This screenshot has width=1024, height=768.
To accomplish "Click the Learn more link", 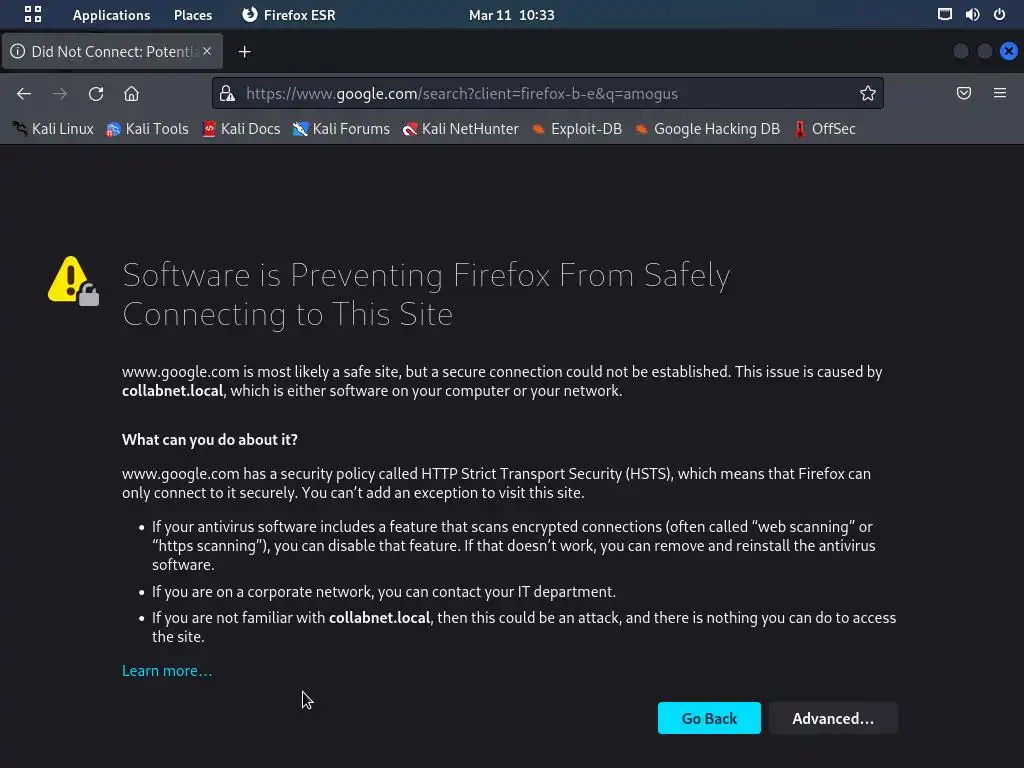I will tap(167, 671).
